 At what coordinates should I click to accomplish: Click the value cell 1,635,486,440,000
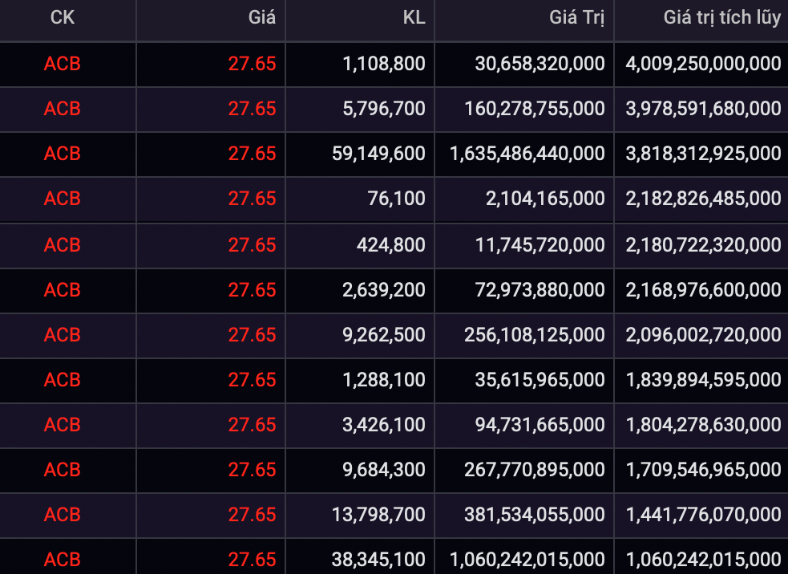click(x=527, y=154)
